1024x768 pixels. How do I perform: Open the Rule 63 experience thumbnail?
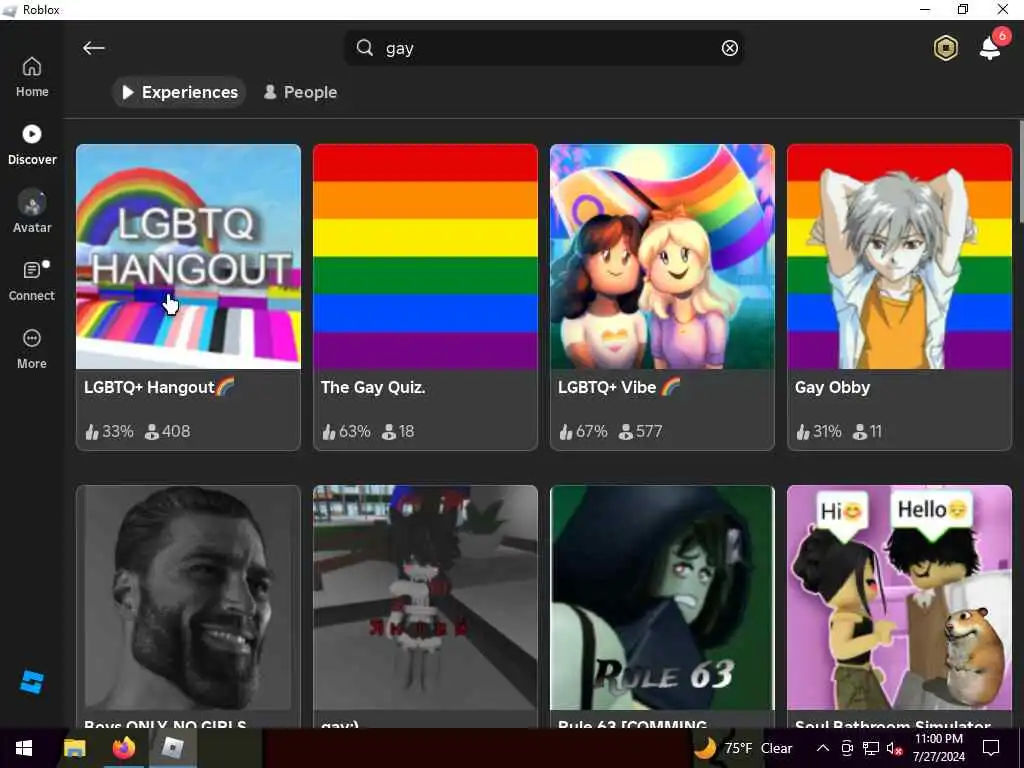662,598
